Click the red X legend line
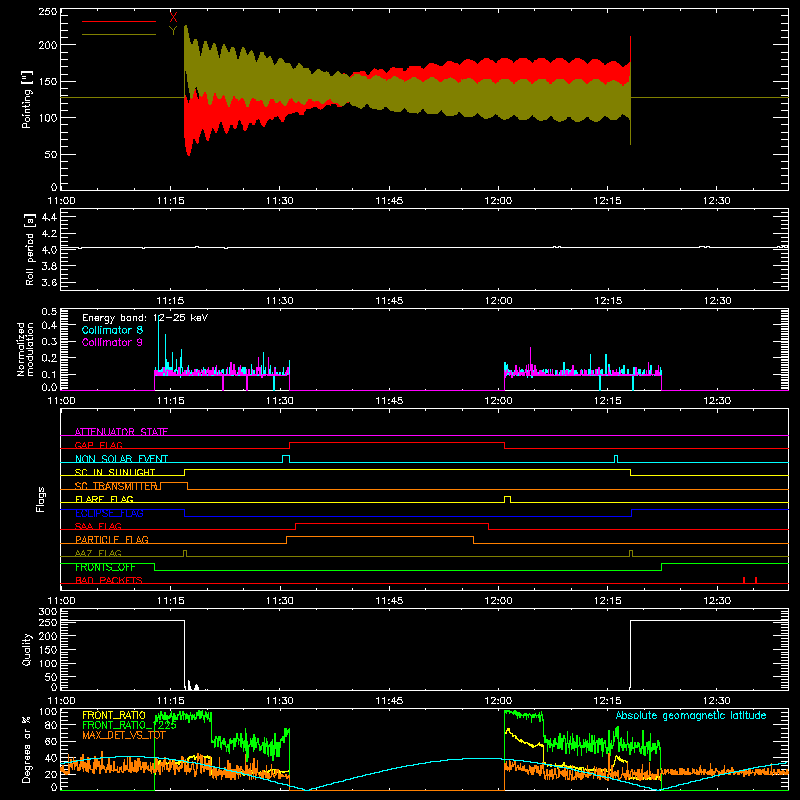The image size is (800, 800). [119, 21]
